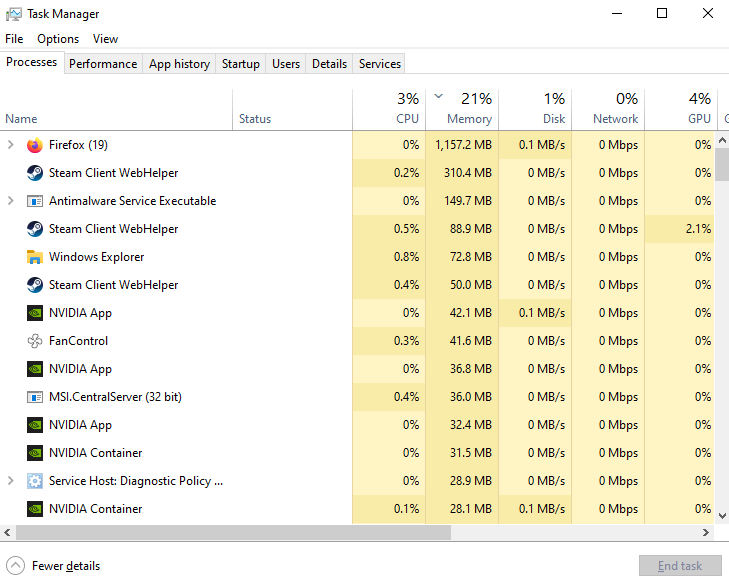This screenshot has height=588, width=729.
Task: Switch to the Performance tab
Action: tap(103, 64)
